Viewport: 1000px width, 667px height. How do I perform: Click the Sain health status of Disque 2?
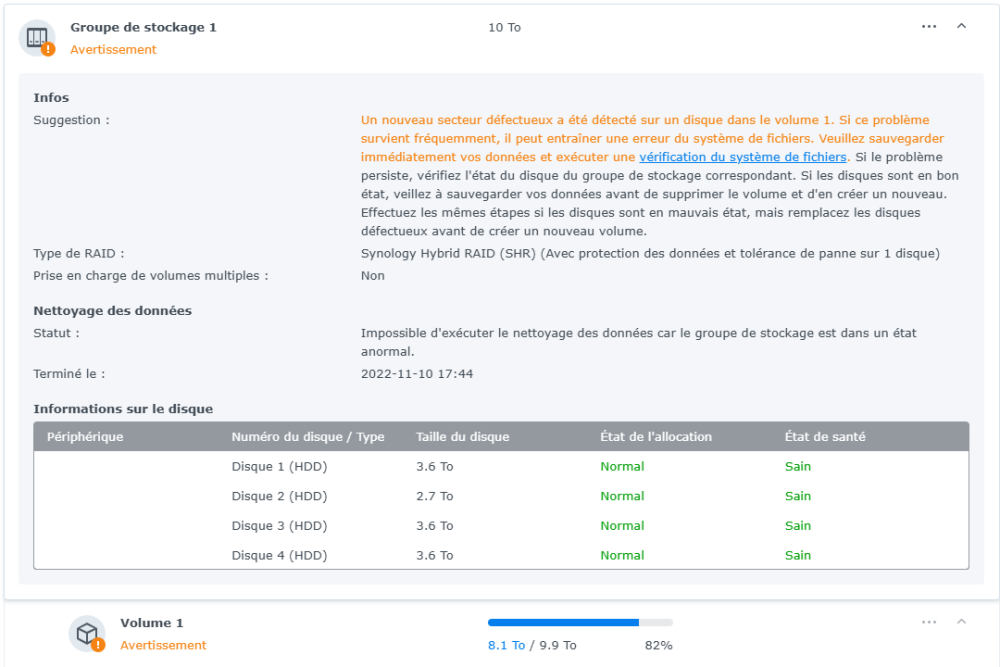798,496
